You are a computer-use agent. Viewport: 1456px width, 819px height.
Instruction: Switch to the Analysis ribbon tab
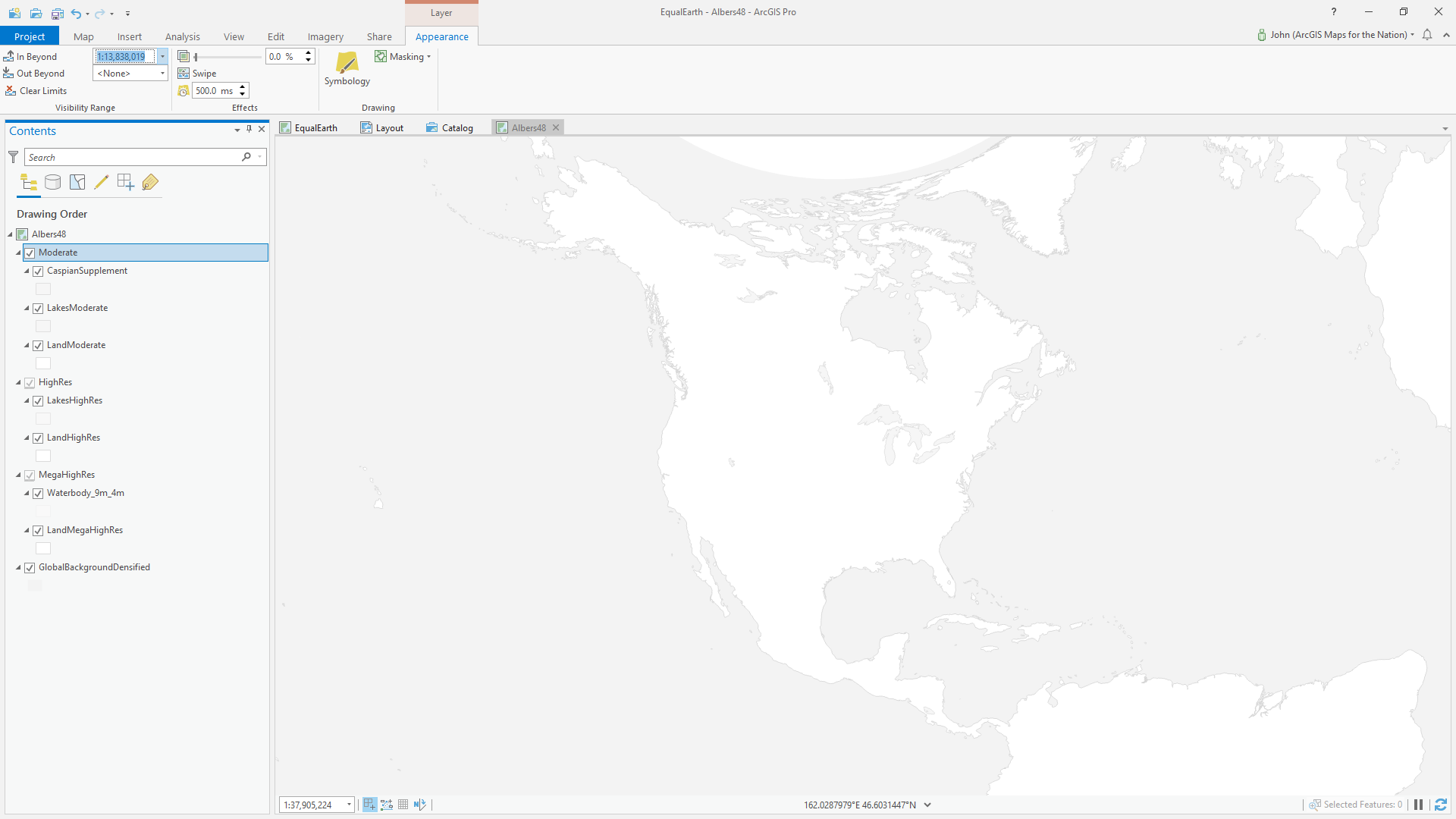click(x=183, y=36)
